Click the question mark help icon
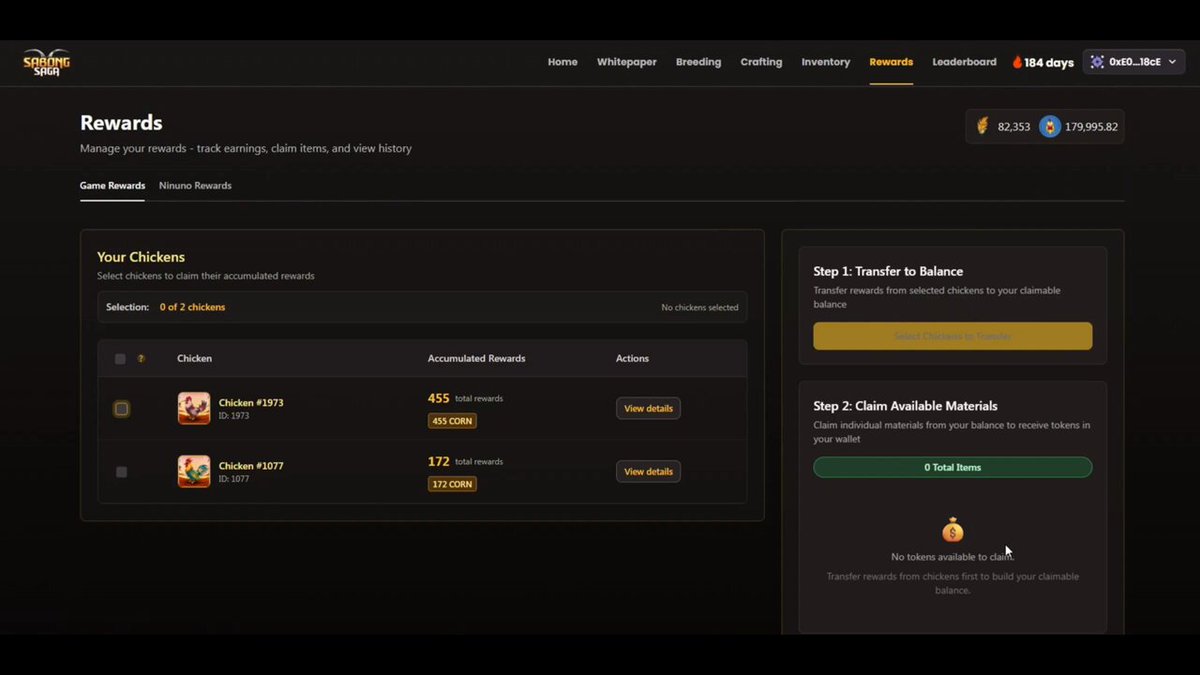The width and height of the screenshot is (1200, 675). (x=141, y=359)
